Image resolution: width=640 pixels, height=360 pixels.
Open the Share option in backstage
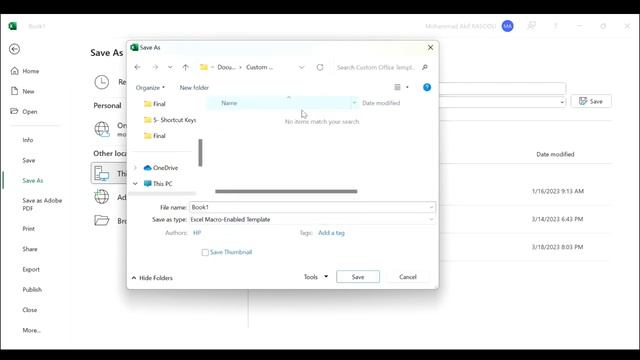30,249
